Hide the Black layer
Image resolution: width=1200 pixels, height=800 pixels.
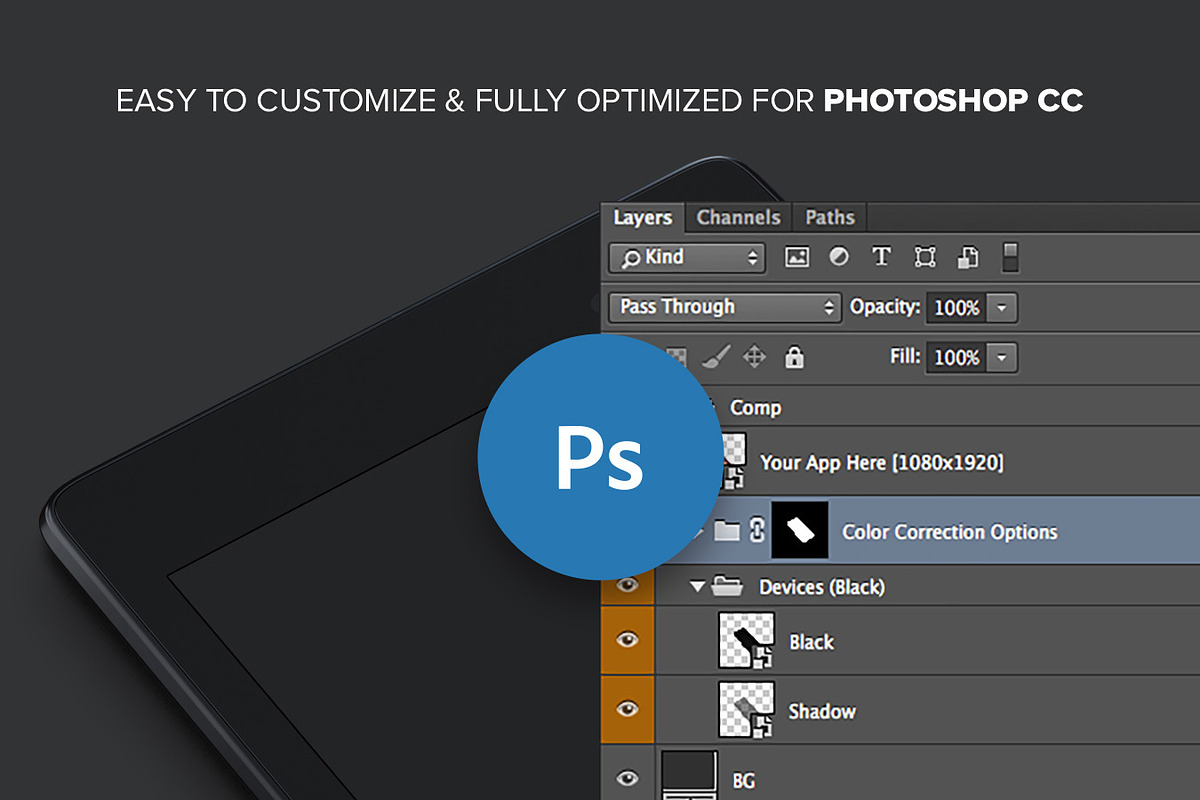(x=627, y=639)
